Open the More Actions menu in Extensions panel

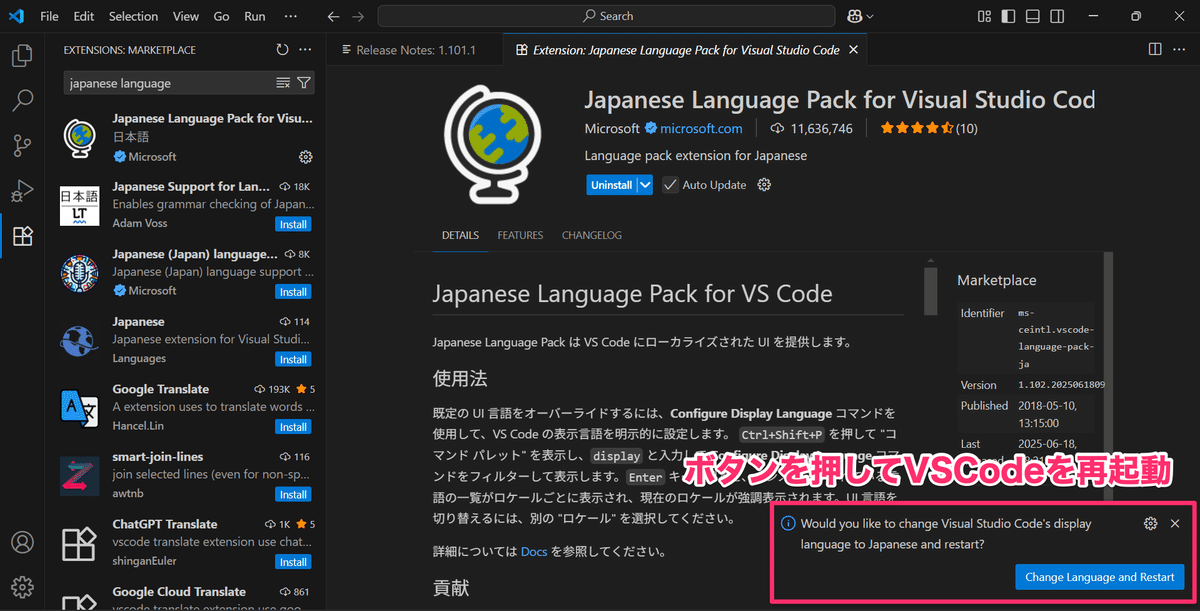(x=305, y=49)
